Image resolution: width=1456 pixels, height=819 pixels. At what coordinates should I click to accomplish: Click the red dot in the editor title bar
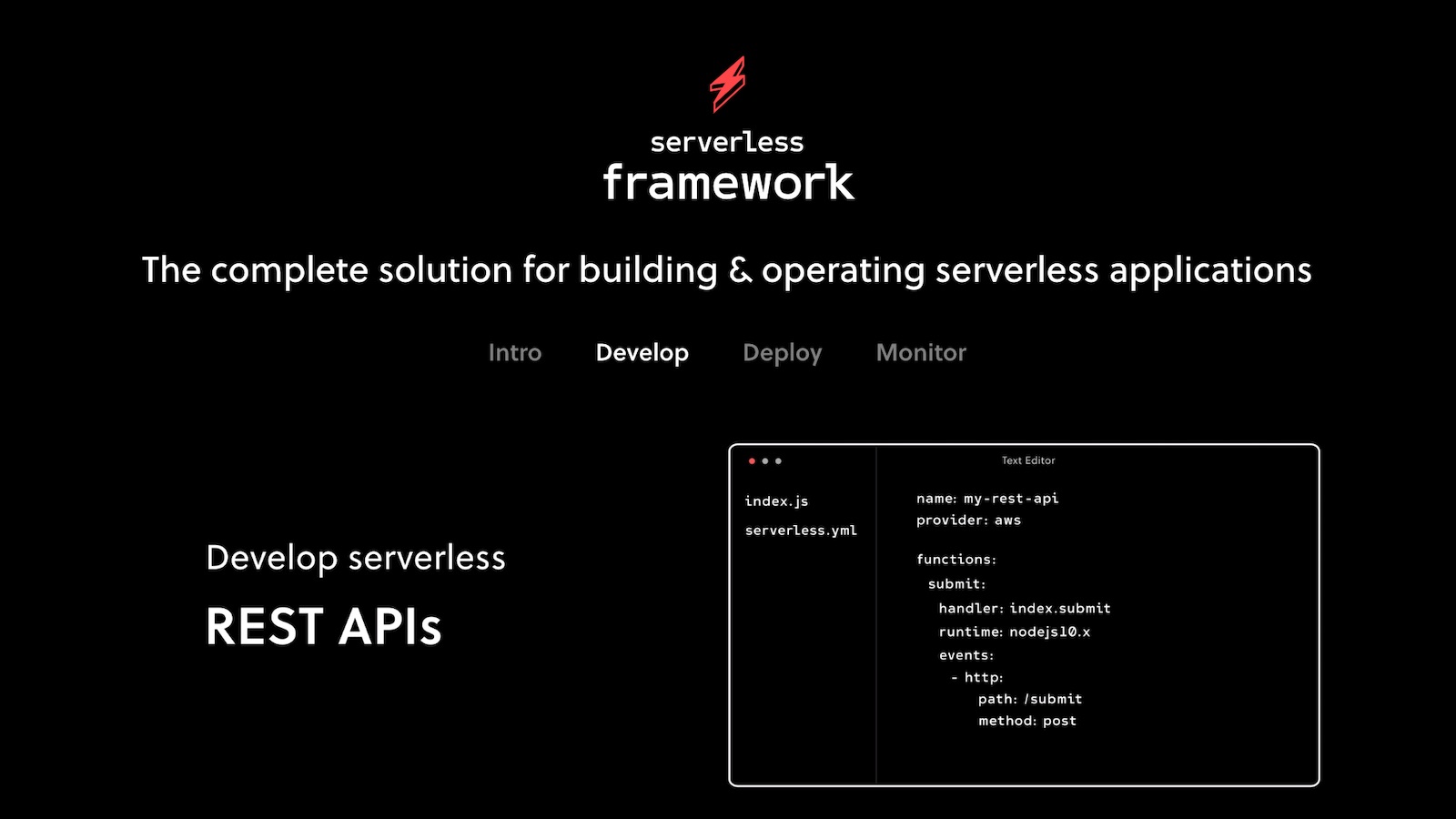(x=752, y=461)
